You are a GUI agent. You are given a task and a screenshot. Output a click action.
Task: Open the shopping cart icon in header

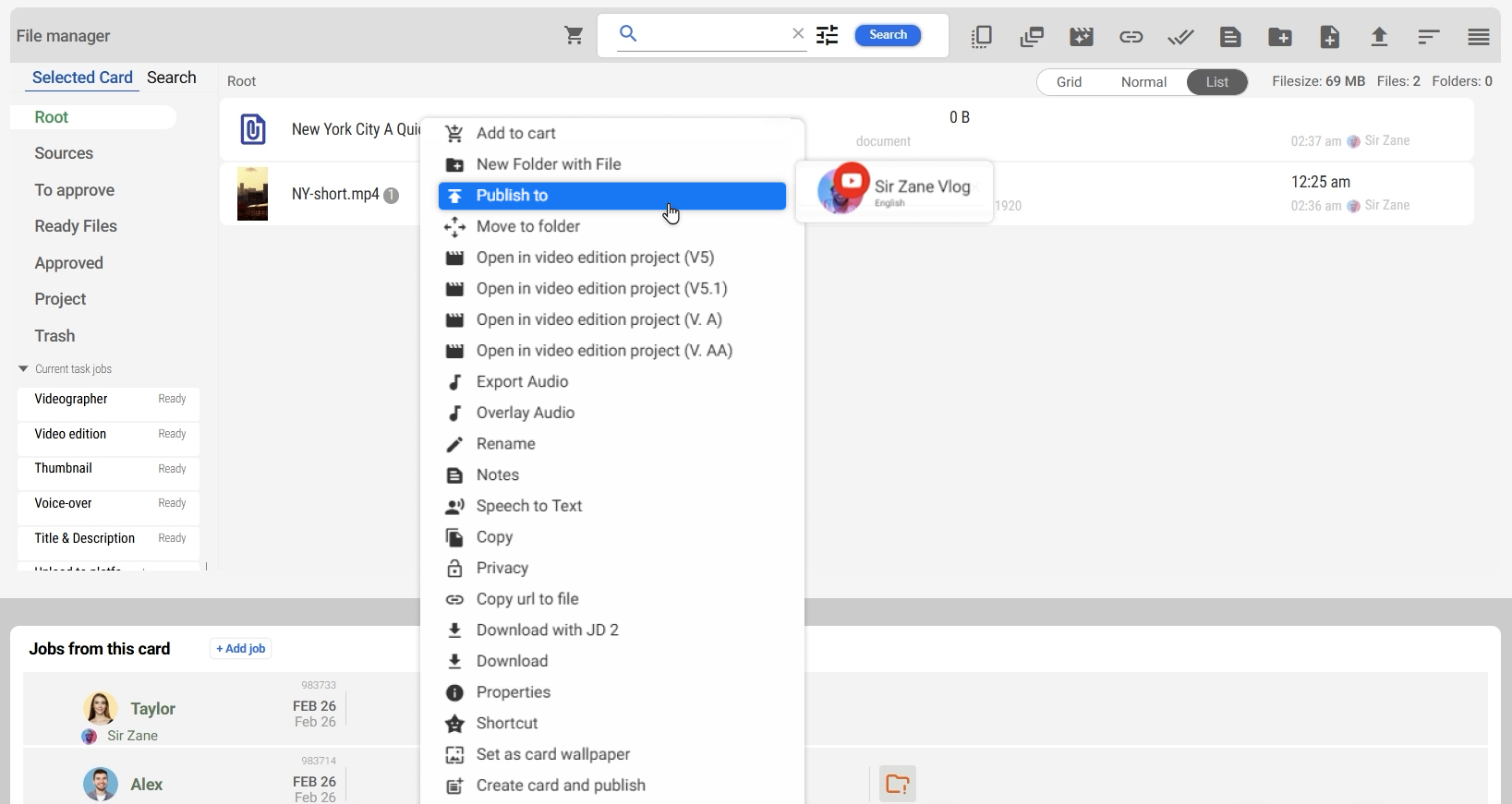click(574, 36)
